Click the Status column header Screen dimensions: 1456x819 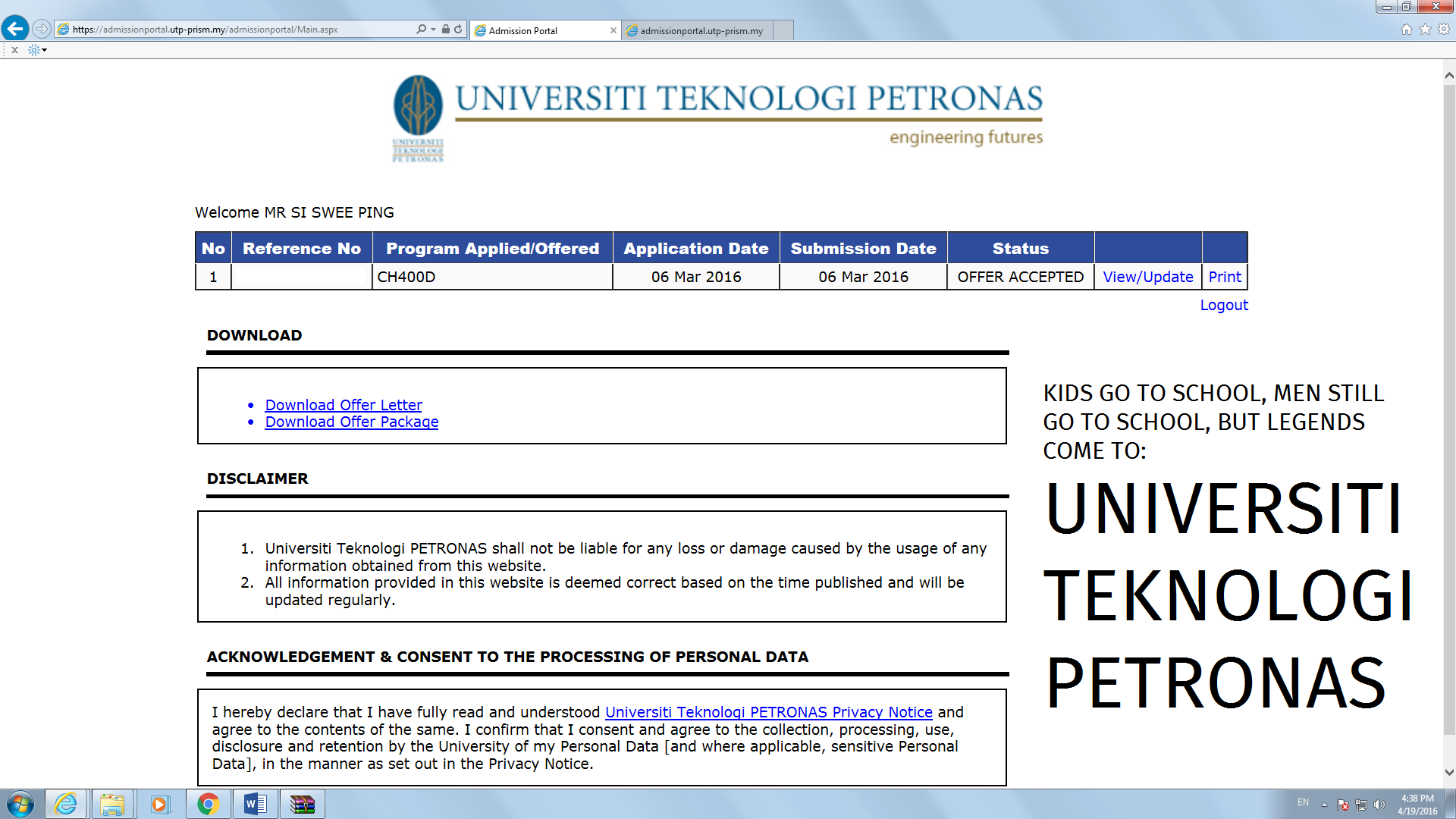pyautogui.click(x=1021, y=248)
